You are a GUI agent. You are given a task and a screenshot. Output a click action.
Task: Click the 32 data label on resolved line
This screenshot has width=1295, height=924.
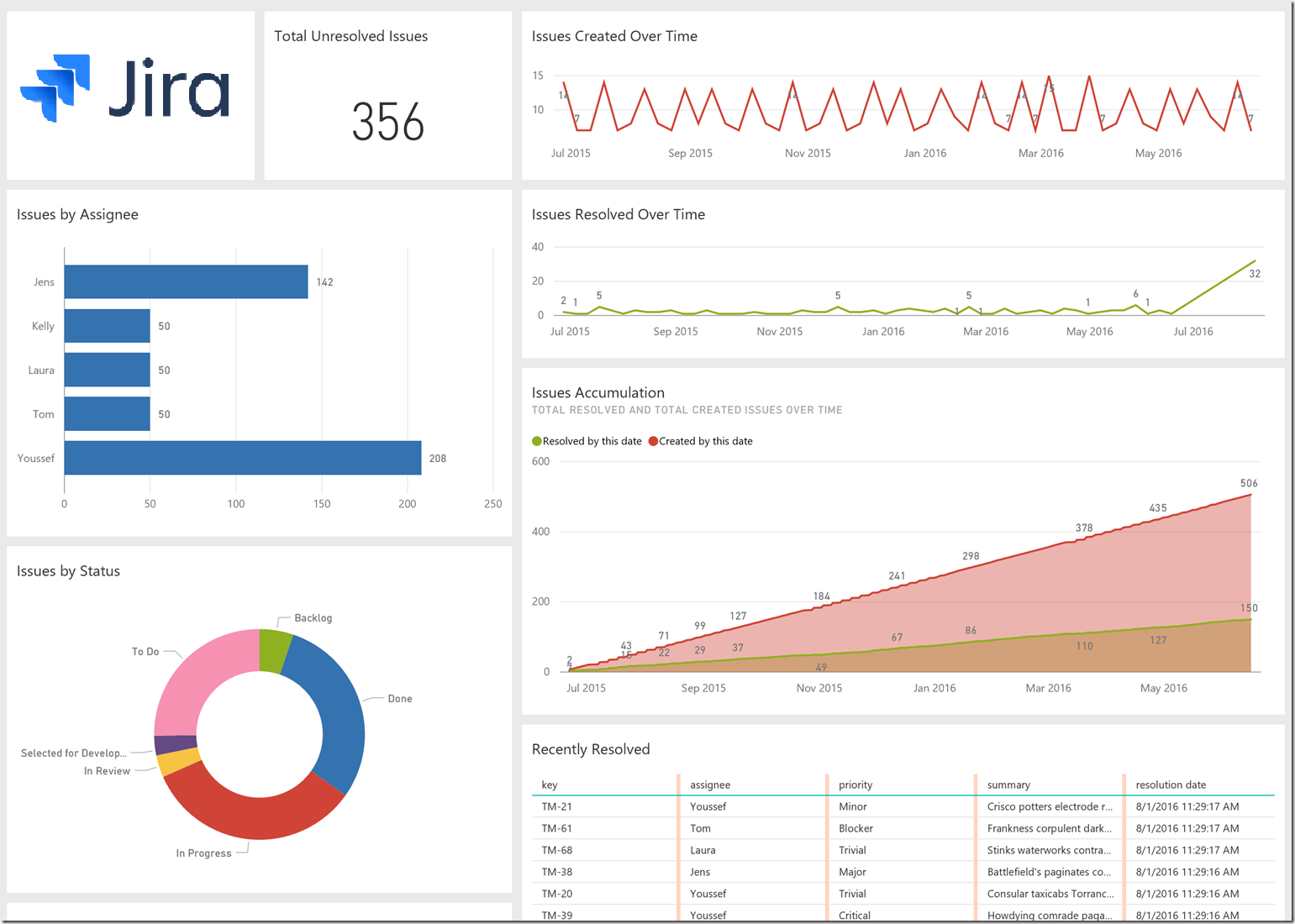(x=1255, y=274)
